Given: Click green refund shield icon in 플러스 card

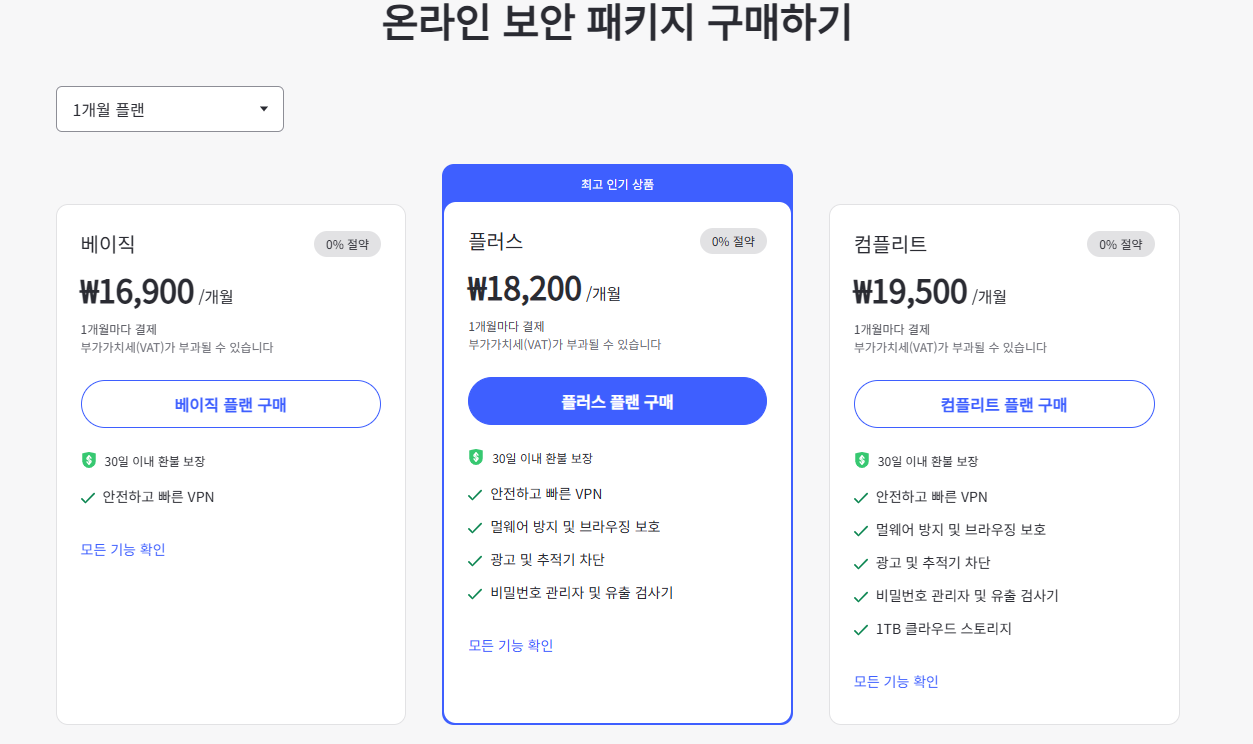Looking at the screenshot, I should (476, 457).
